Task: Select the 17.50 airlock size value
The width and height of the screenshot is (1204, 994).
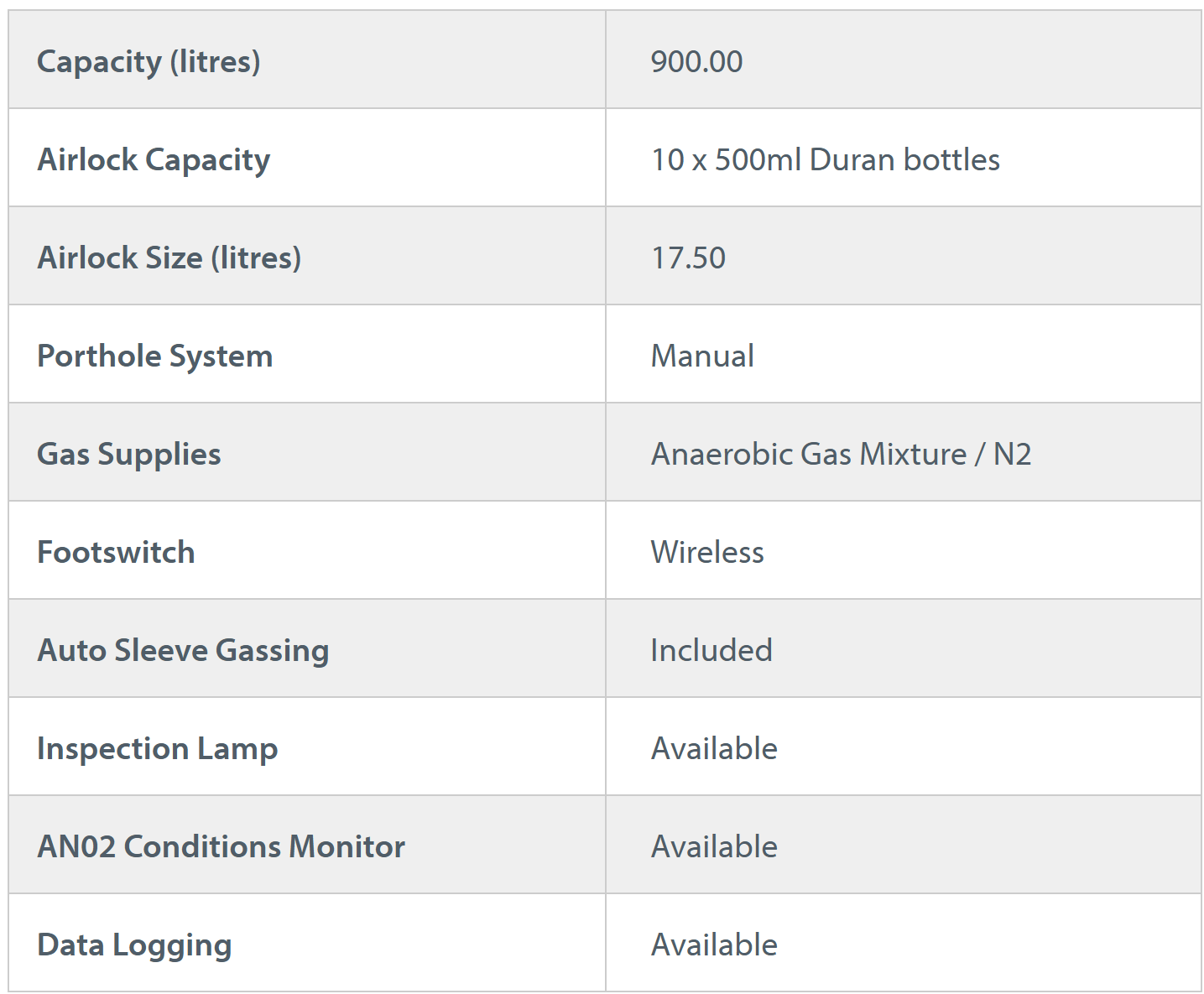Action: click(688, 258)
